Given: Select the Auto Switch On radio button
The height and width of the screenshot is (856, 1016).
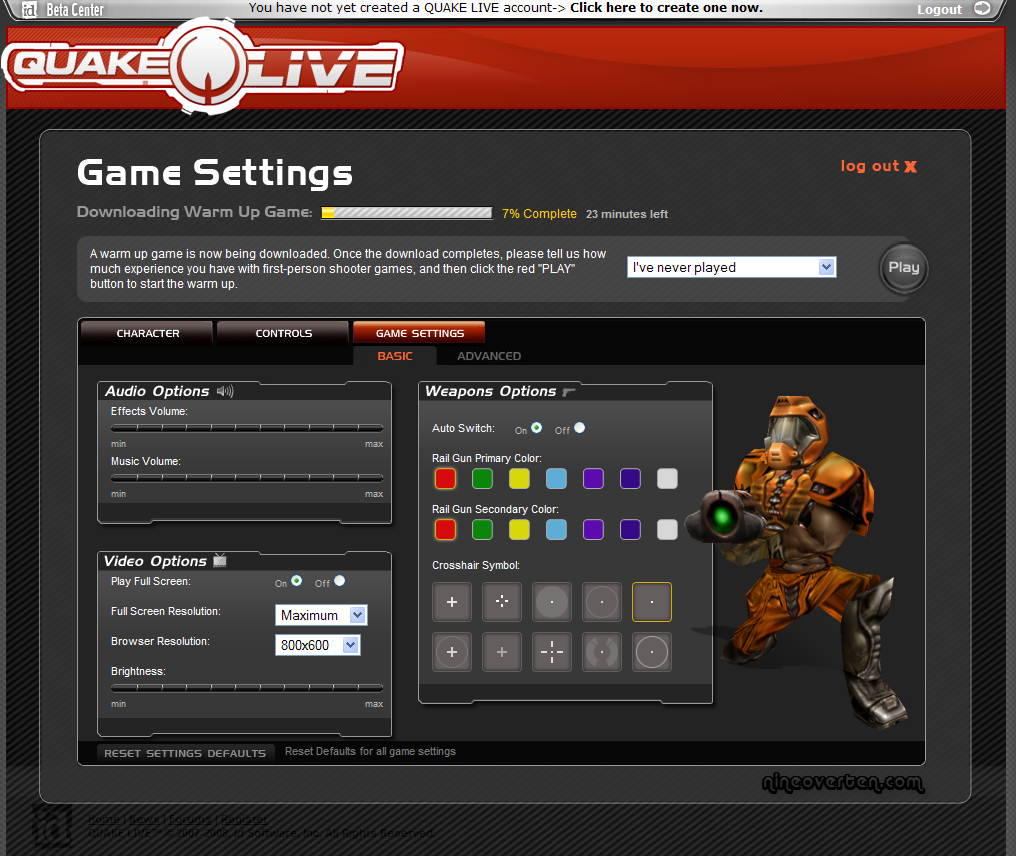Looking at the screenshot, I should [537, 428].
